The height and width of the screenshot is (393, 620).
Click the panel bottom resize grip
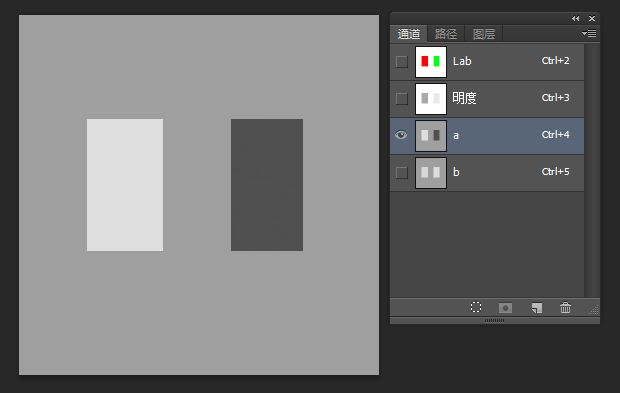click(495, 320)
